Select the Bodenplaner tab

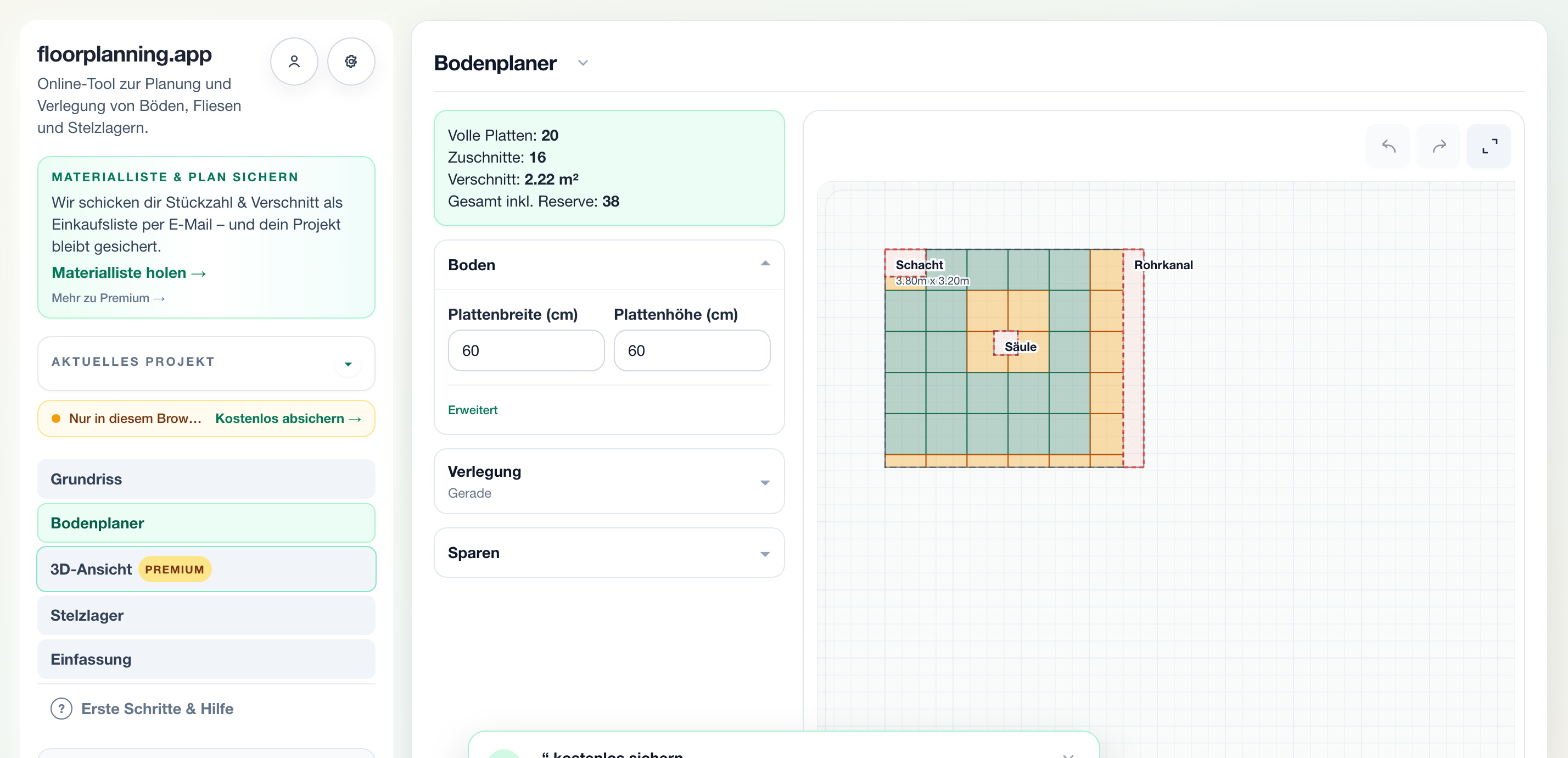[x=206, y=523]
